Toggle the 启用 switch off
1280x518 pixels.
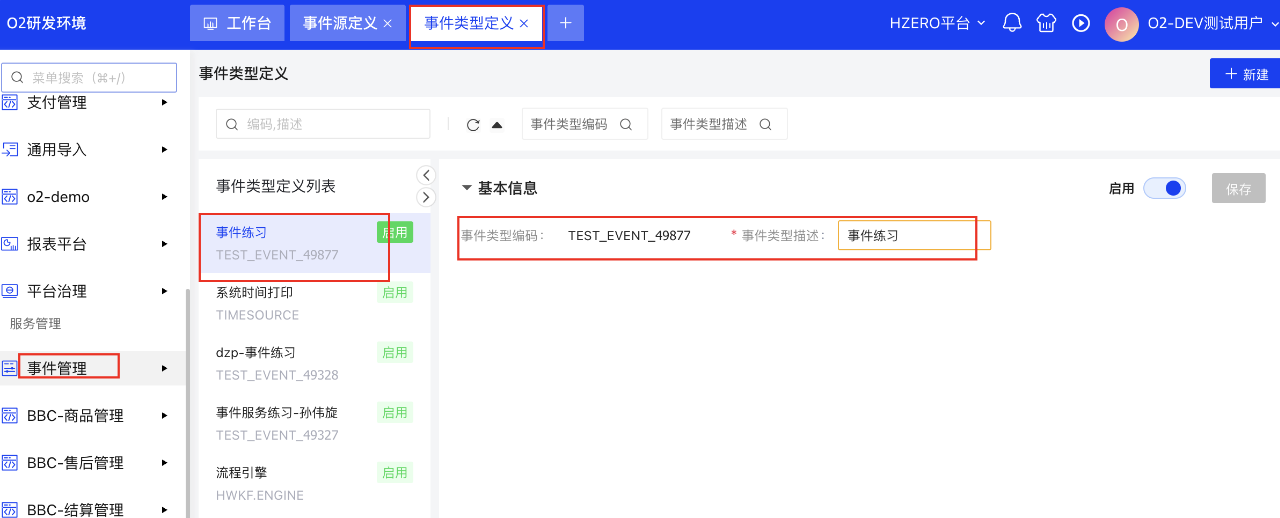point(1164,188)
